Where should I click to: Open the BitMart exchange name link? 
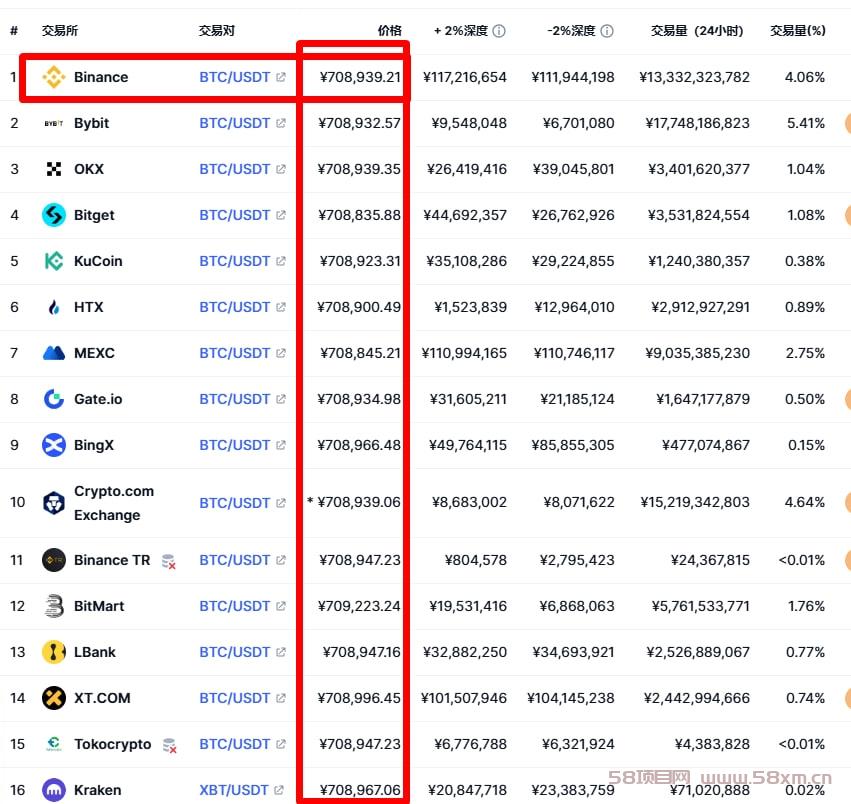pyautogui.click(x=99, y=606)
